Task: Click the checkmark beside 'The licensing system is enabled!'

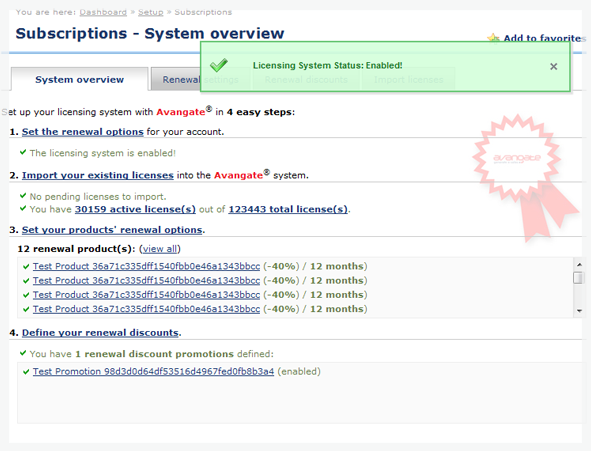Action: (x=23, y=152)
